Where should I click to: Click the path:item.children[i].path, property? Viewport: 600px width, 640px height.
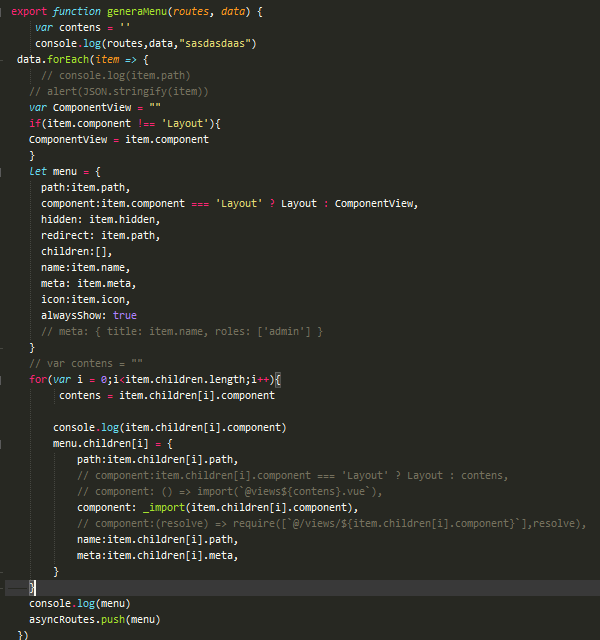click(x=158, y=460)
